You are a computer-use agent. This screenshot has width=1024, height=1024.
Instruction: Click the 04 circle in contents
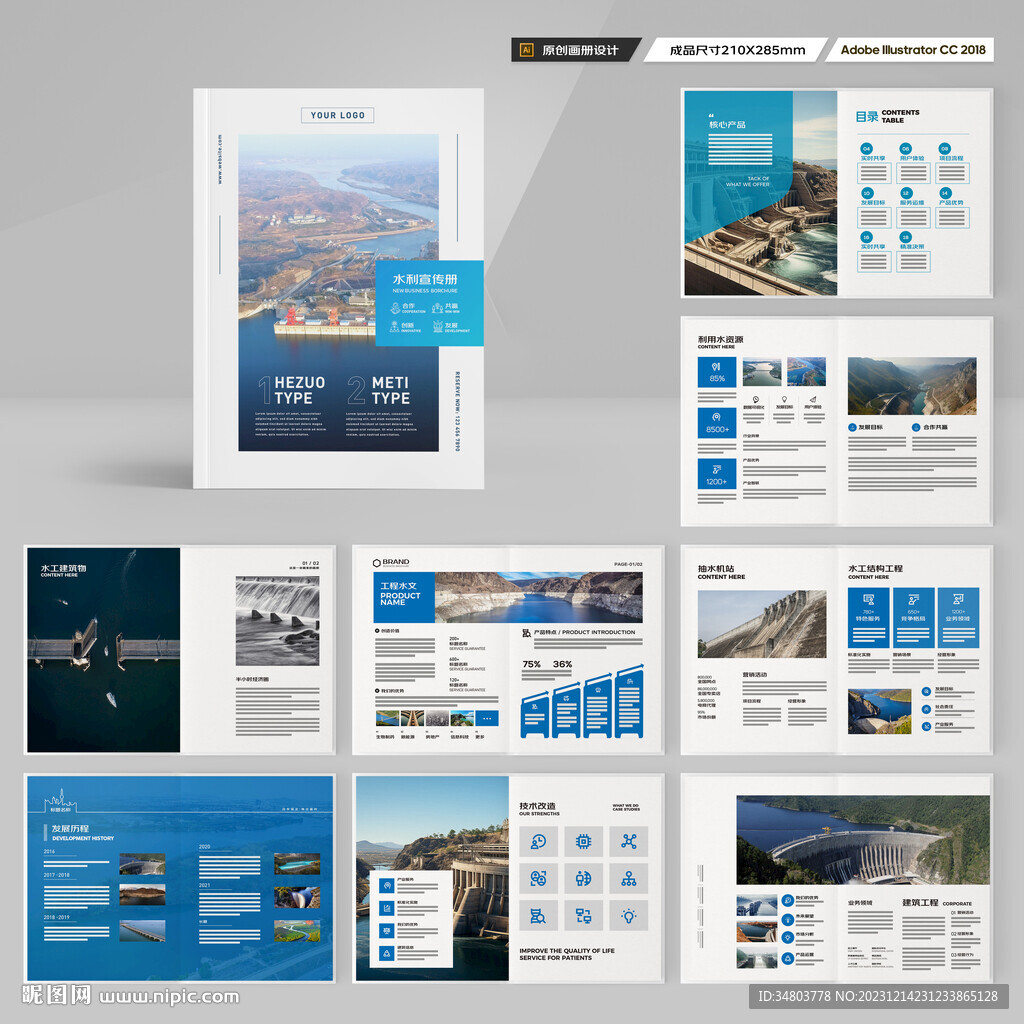pos(866,148)
